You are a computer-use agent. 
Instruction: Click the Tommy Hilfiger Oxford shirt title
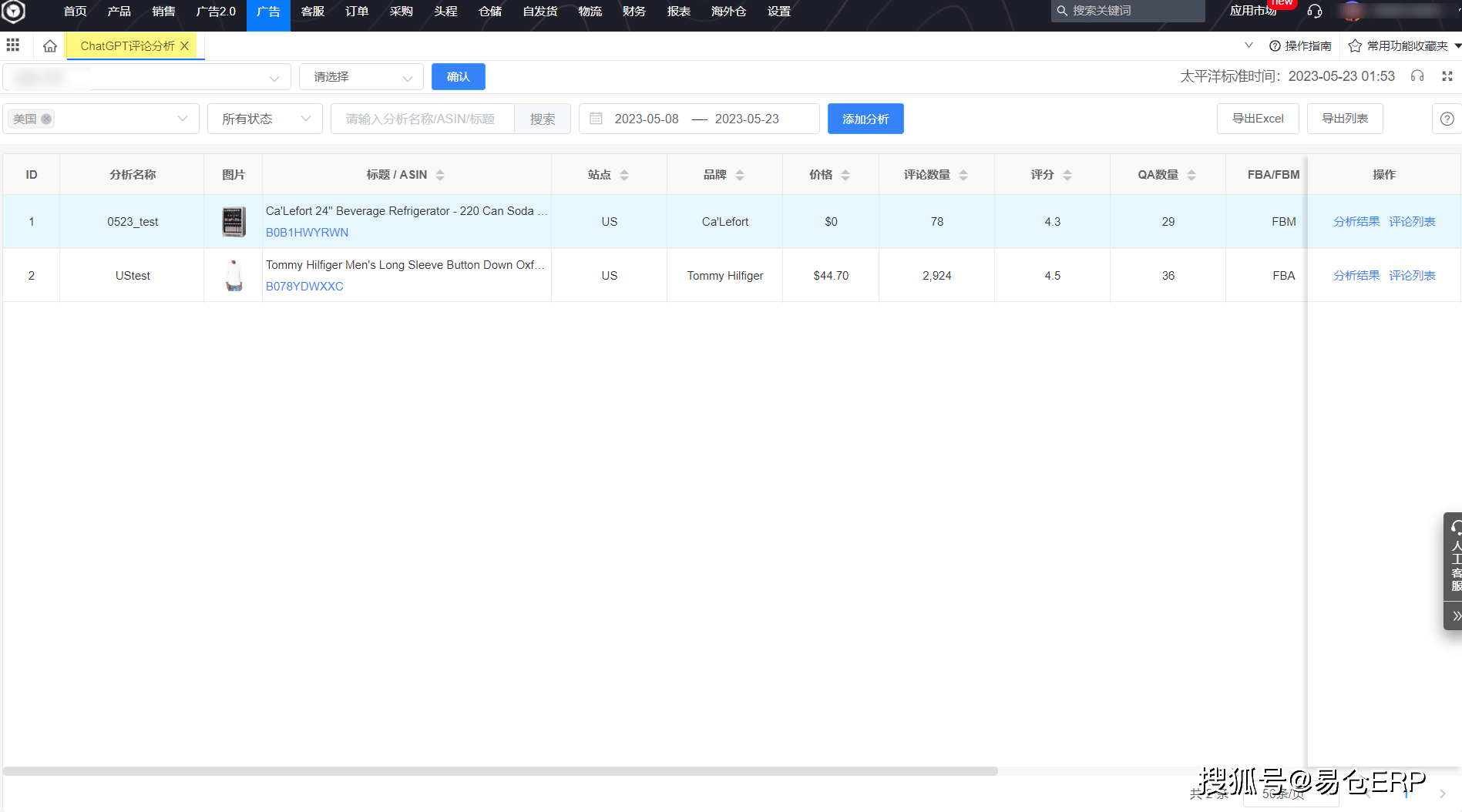coord(405,265)
